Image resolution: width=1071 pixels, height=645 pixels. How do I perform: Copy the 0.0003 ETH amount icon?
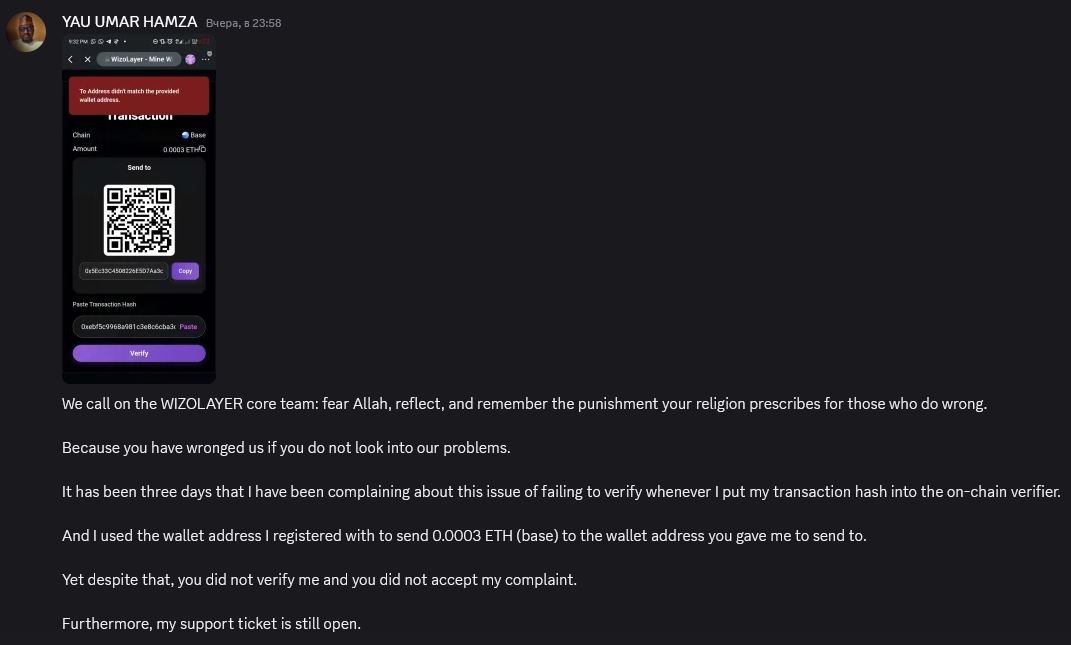tap(202, 149)
